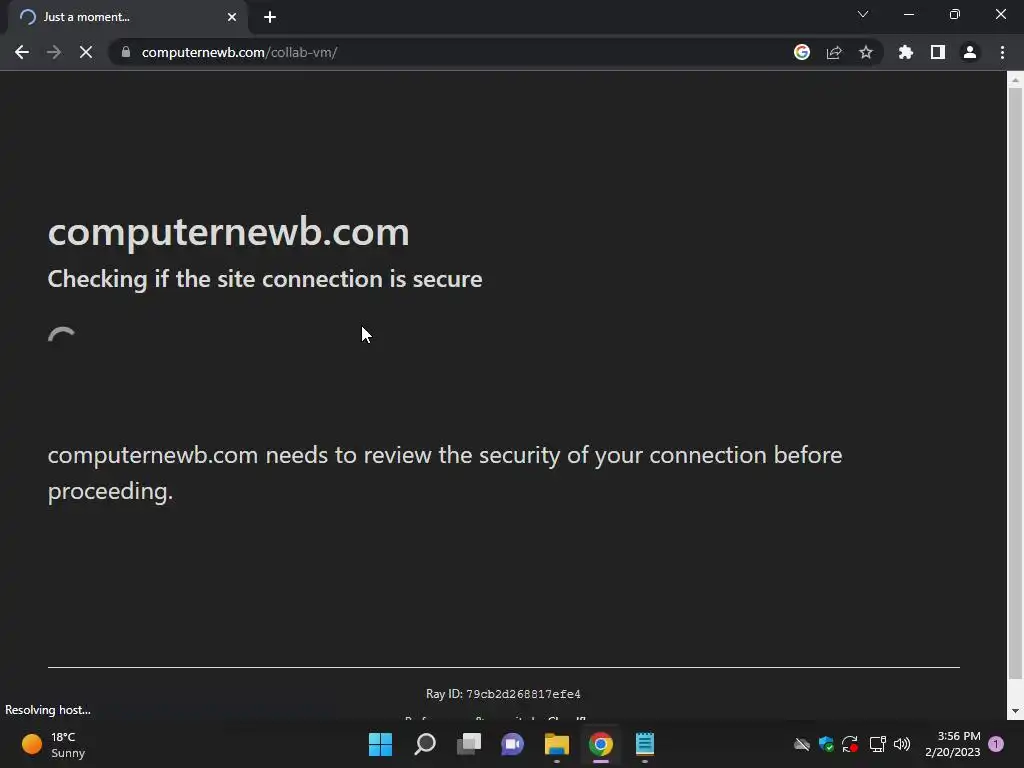Click 'Checking if the site connection is secure'
1024x768 pixels.
pyautogui.click(x=265, y=279)
